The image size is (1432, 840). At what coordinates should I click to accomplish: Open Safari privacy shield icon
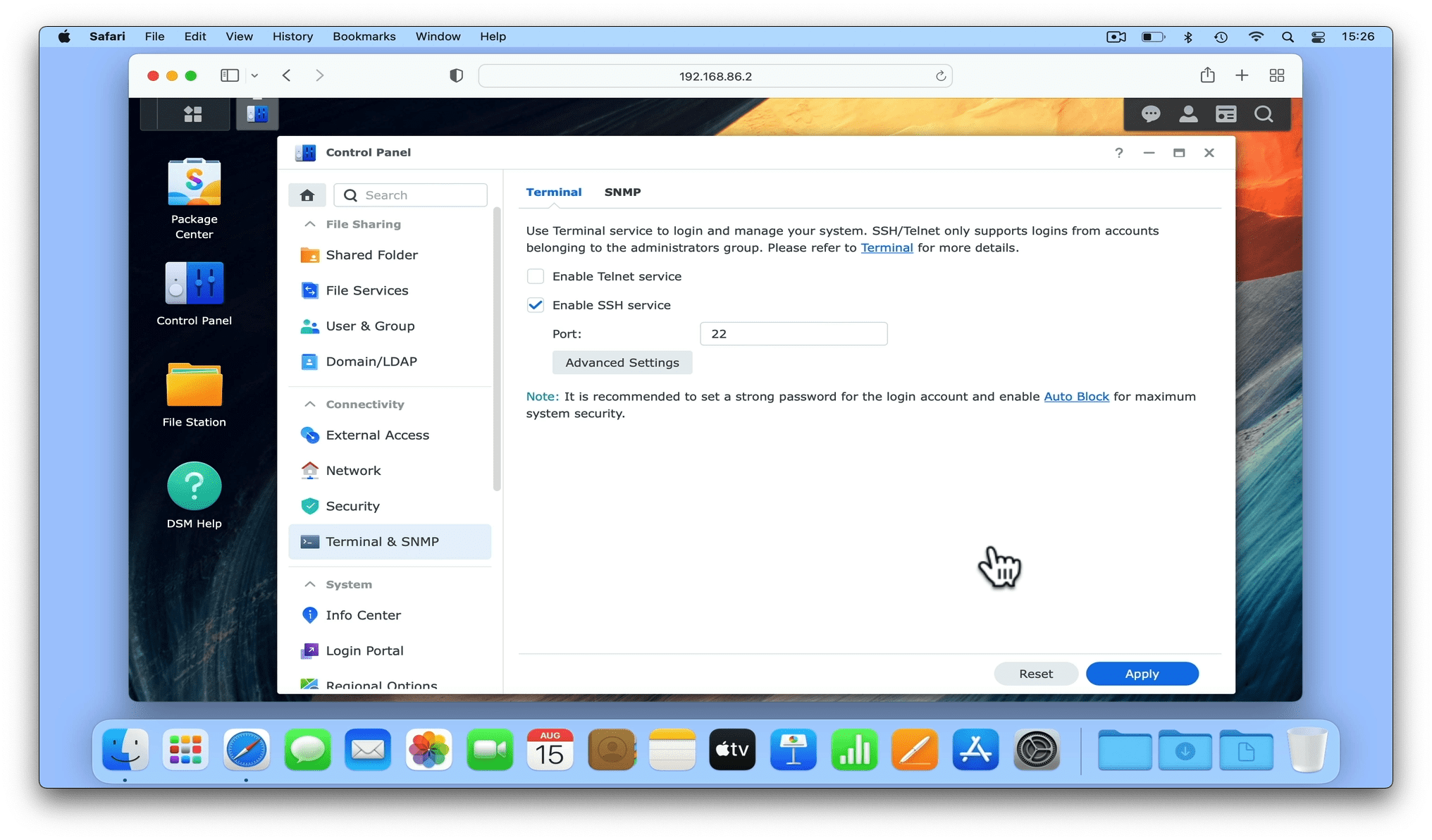pos(457,75)
